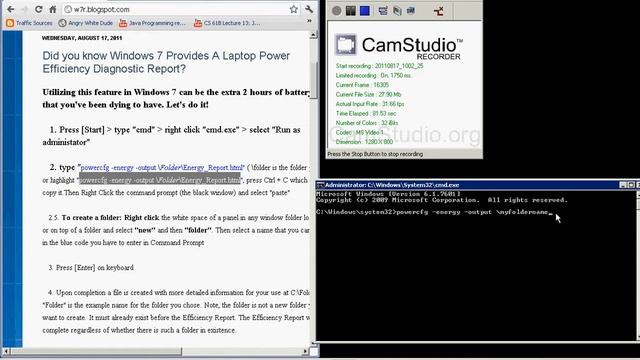Click horizontal scrollbar left arrow

(x=6, y=351)
